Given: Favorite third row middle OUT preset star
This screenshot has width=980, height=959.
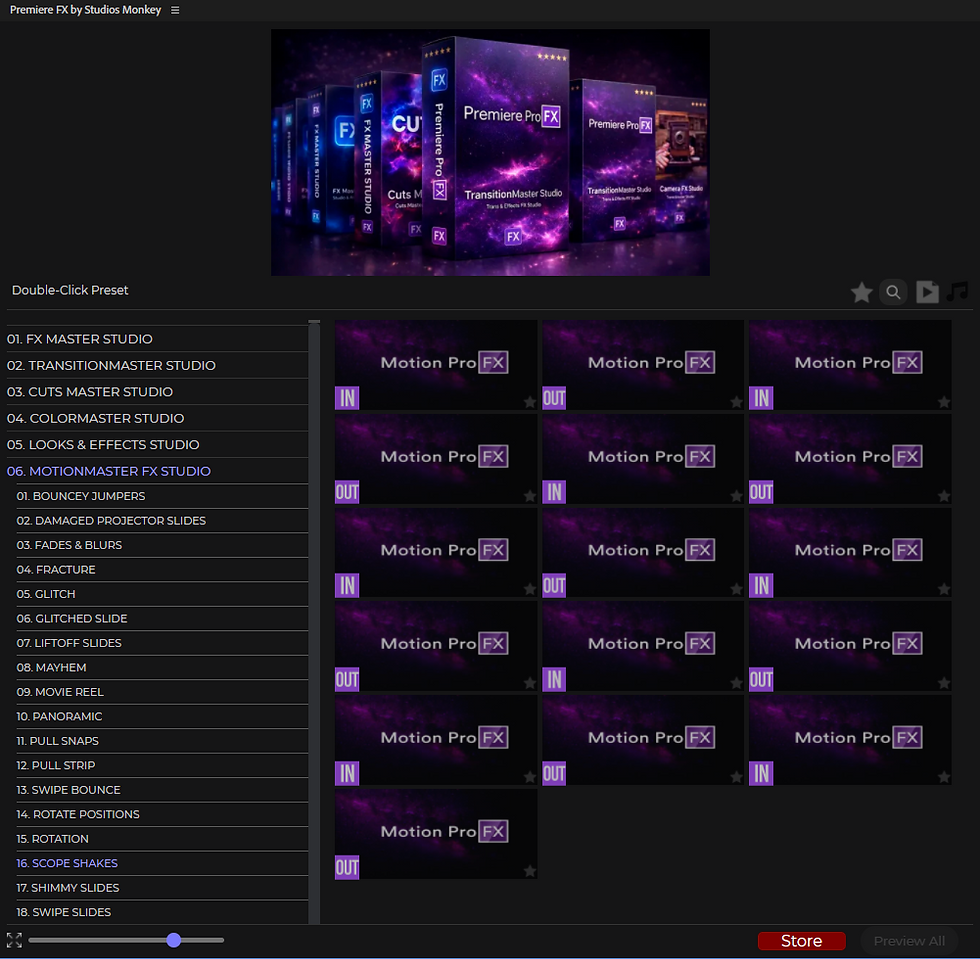Looking at the screenshot, I should (736, 589).
